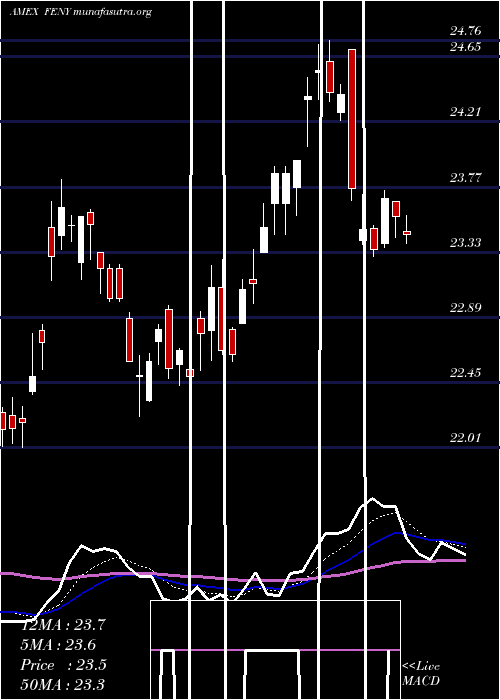The height and width of the screenshot is (700, 500).
Task: Click the <<Live MACD label
Action: point(421,674)
